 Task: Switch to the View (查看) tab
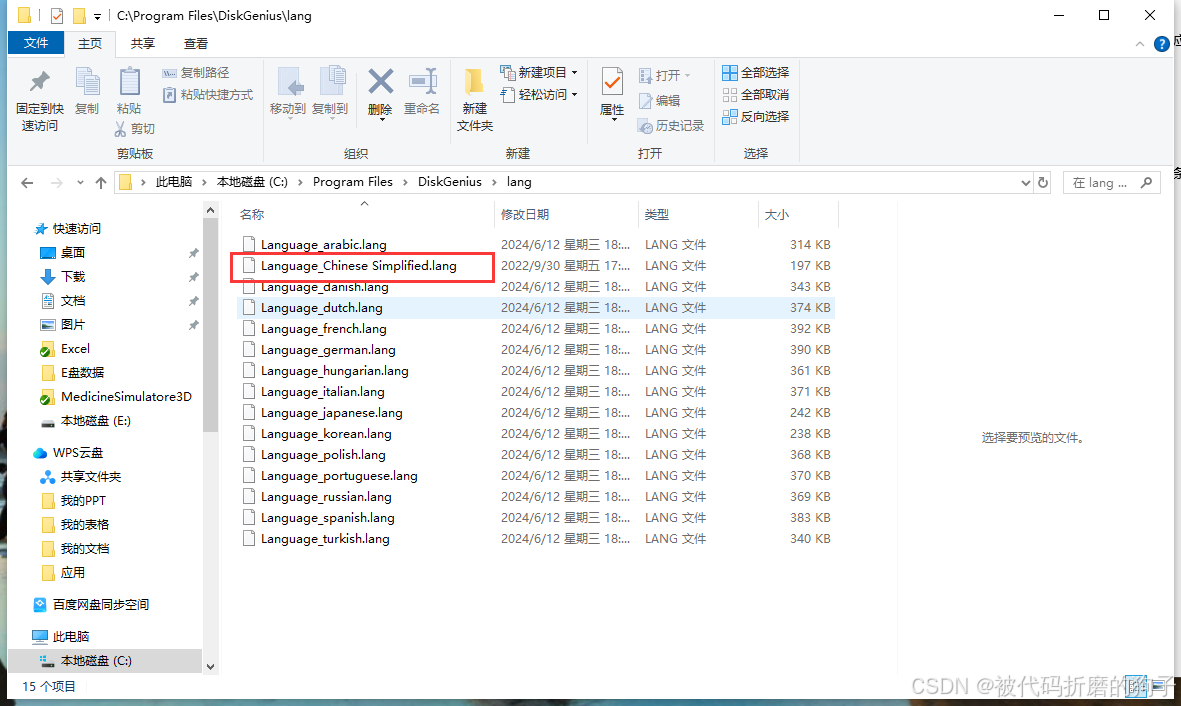[x=195, y=44]
